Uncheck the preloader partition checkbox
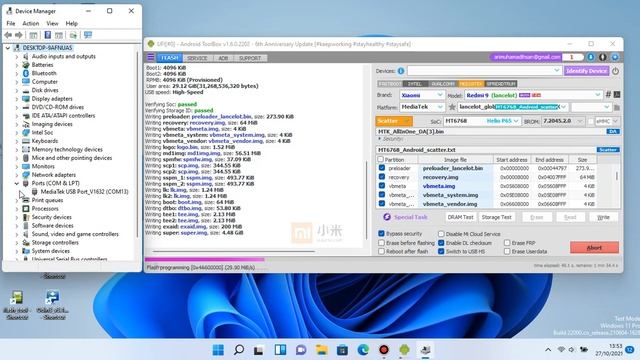The width and height of the screenshot is (640, 360). pos(382,168)
